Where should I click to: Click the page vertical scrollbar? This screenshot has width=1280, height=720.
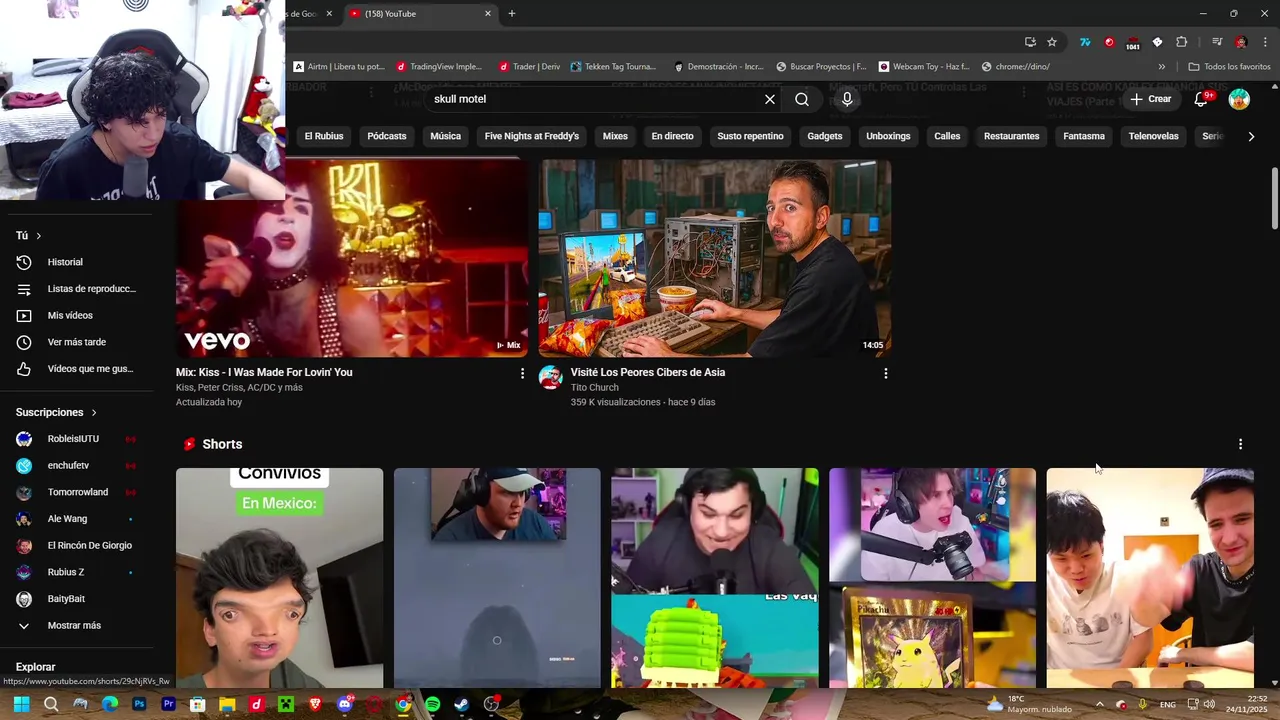[1274, 200]
